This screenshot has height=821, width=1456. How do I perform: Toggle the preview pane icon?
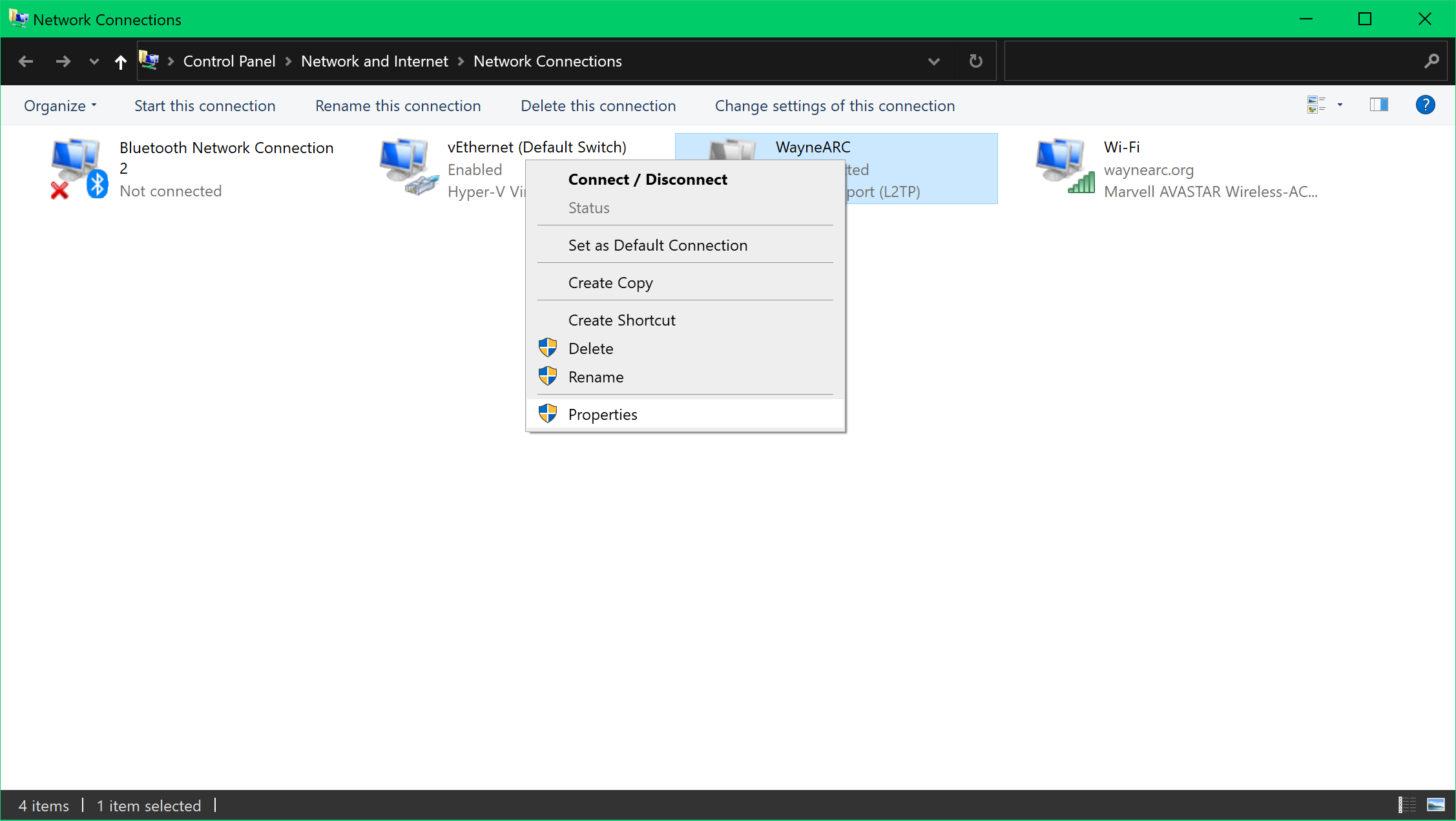click(1378, 105)
